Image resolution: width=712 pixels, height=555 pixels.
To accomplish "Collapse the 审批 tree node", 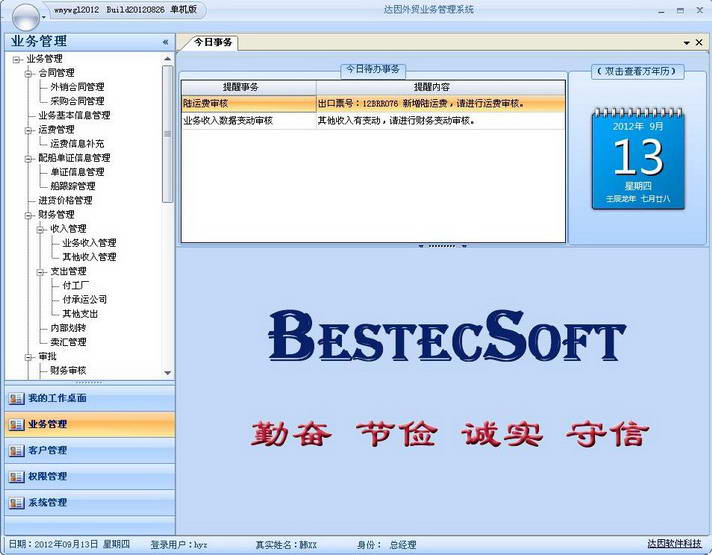I will coord(29,357).
